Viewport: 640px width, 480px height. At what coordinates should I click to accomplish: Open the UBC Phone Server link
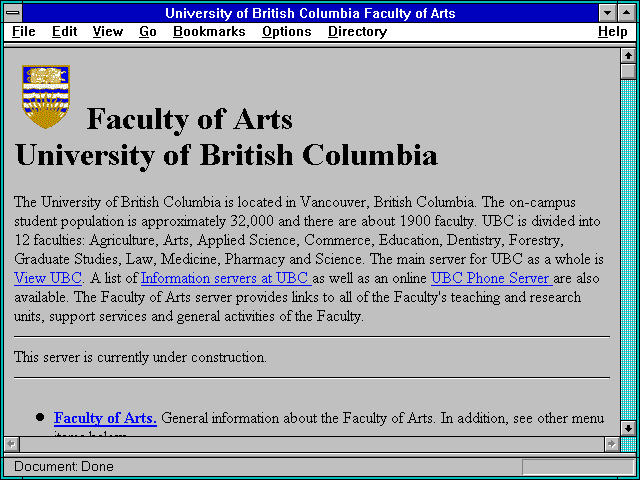491,278
